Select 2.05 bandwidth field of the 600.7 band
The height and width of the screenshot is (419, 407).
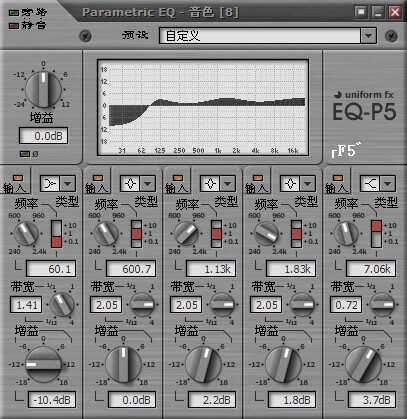click(106, 305)
